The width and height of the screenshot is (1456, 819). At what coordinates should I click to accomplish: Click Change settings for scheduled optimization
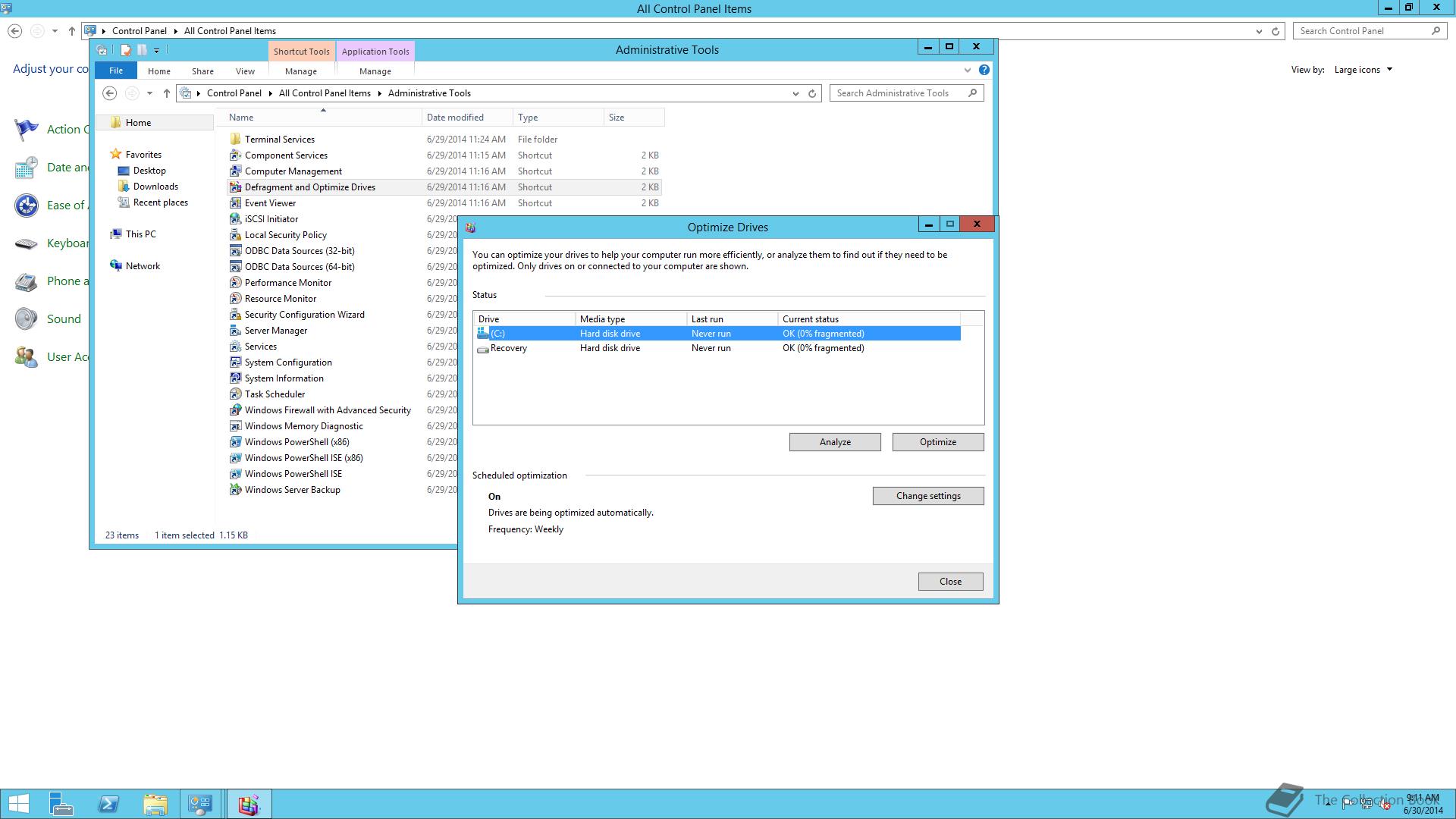point(928,496)
